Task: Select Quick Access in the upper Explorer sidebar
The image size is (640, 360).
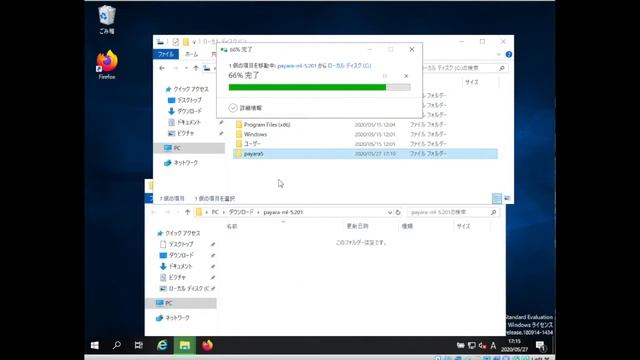Action: (x=187, y=89)
